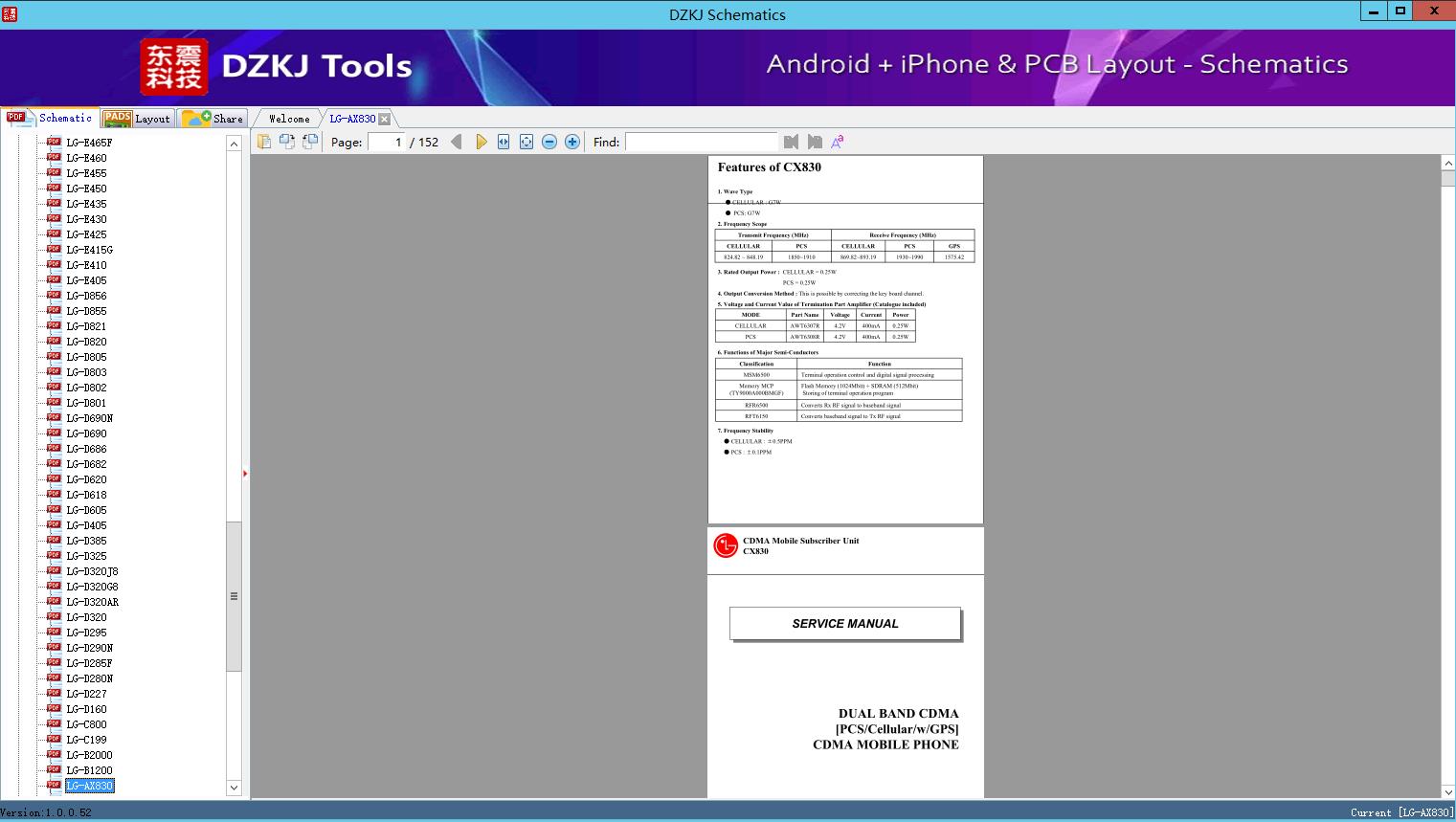Collapse the left sidebar panel
1456x822 pixels.
(245, 473)
